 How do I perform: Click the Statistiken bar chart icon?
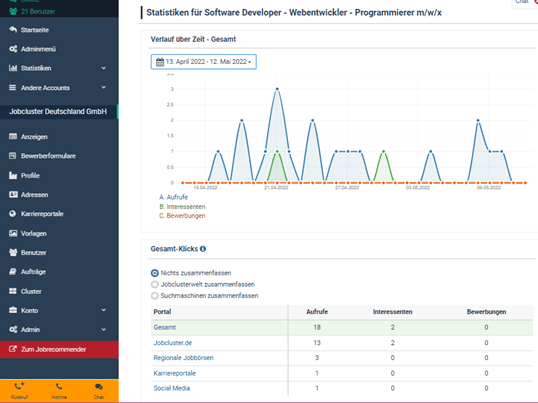(13, 68)
